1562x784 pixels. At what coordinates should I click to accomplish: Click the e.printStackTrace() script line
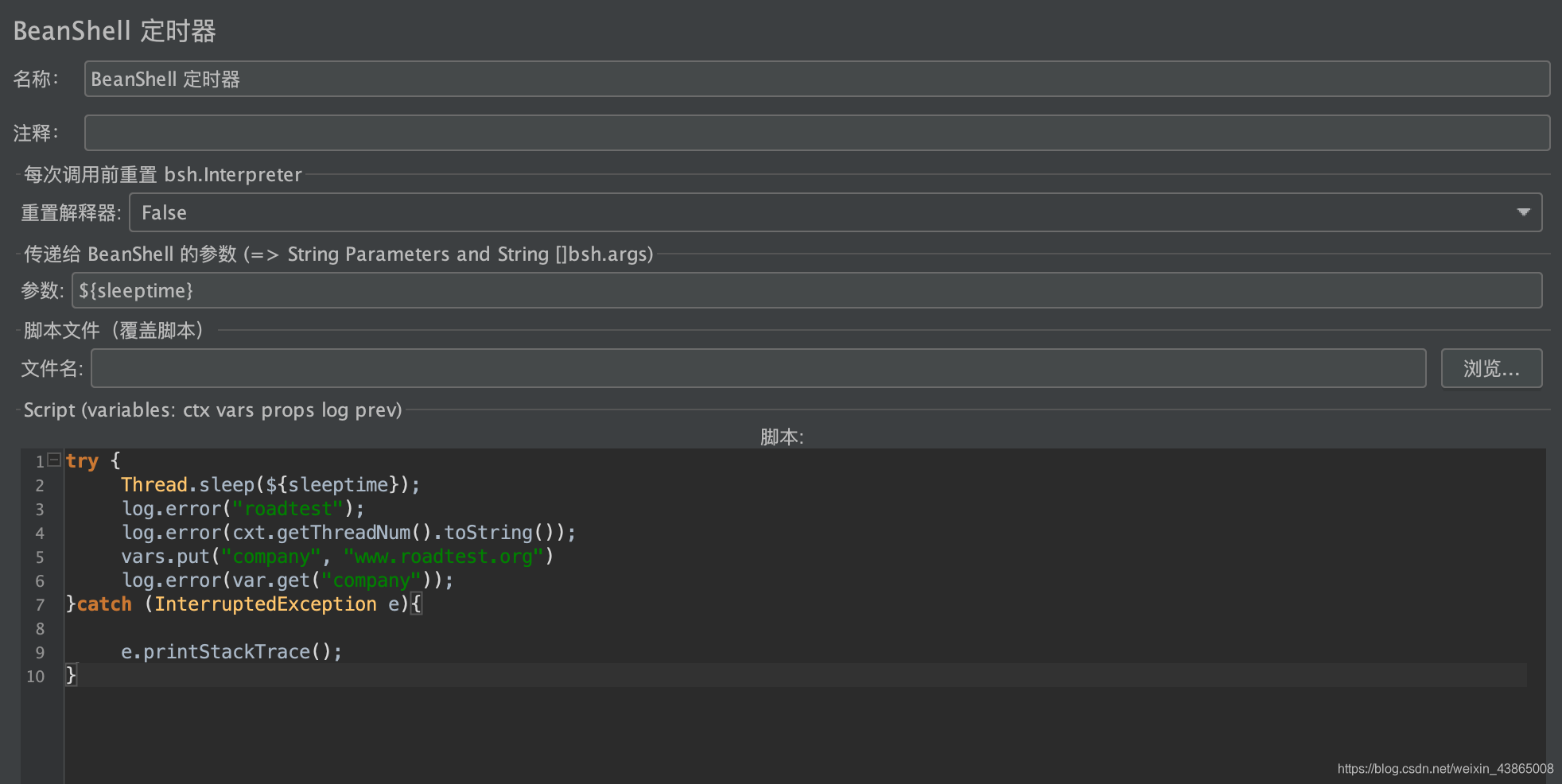point(231,651)
